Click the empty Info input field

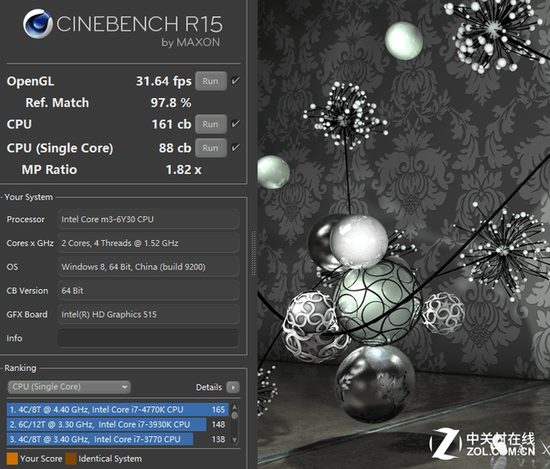tap(148, 338)
